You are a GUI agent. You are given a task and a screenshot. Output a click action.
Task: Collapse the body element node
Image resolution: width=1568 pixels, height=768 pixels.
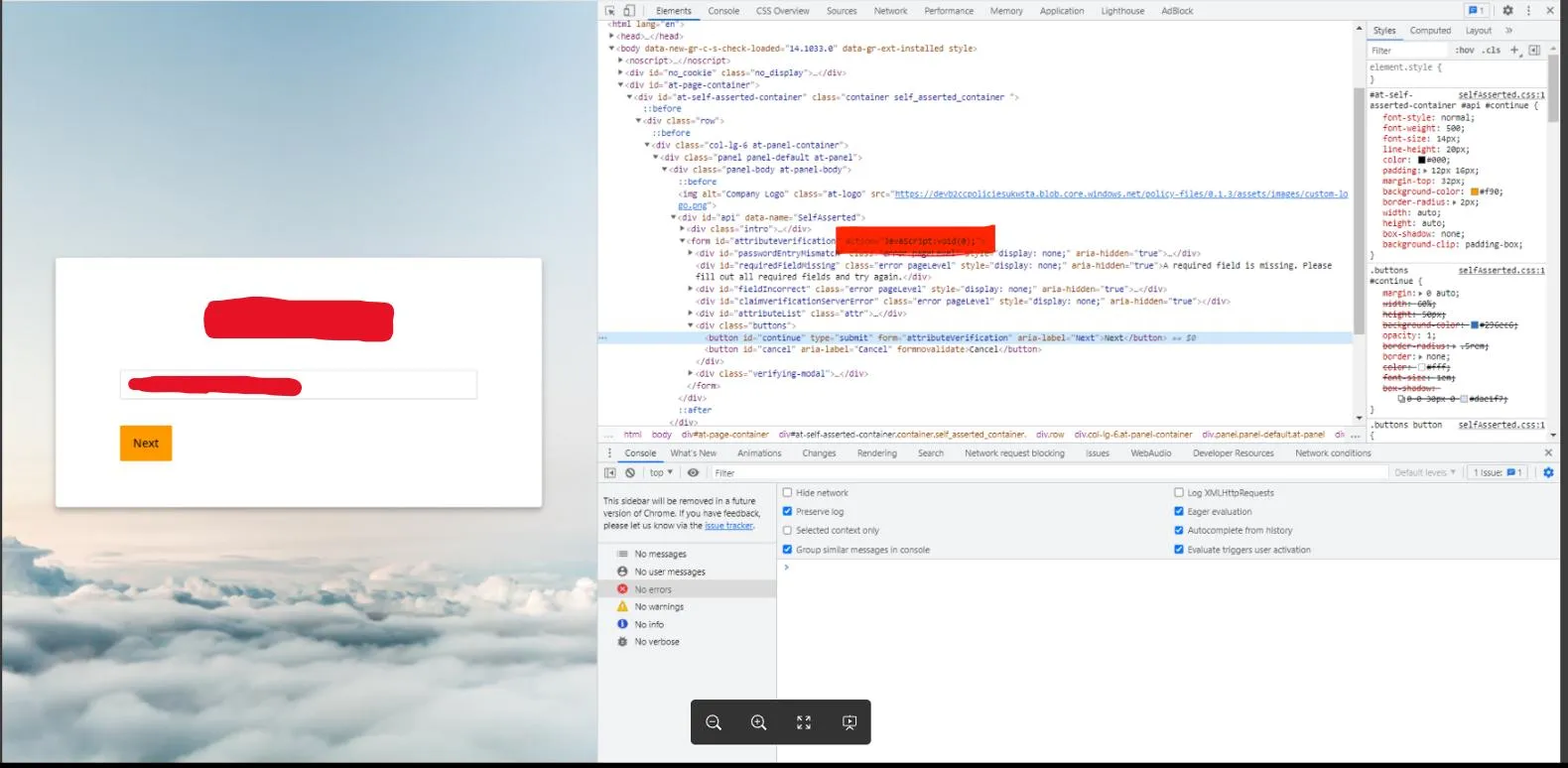(x=611, y=49)
